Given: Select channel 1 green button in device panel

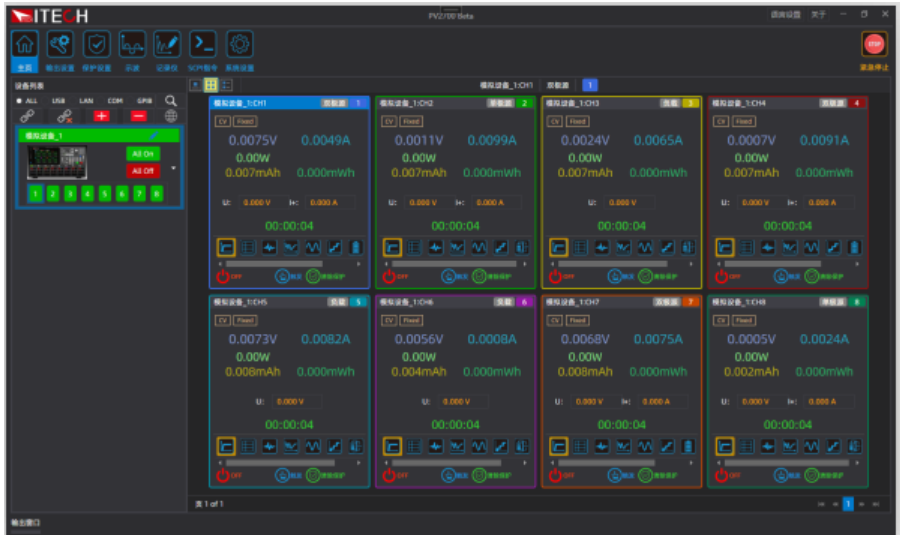Looking at the screenshot, I should point(35,194).
